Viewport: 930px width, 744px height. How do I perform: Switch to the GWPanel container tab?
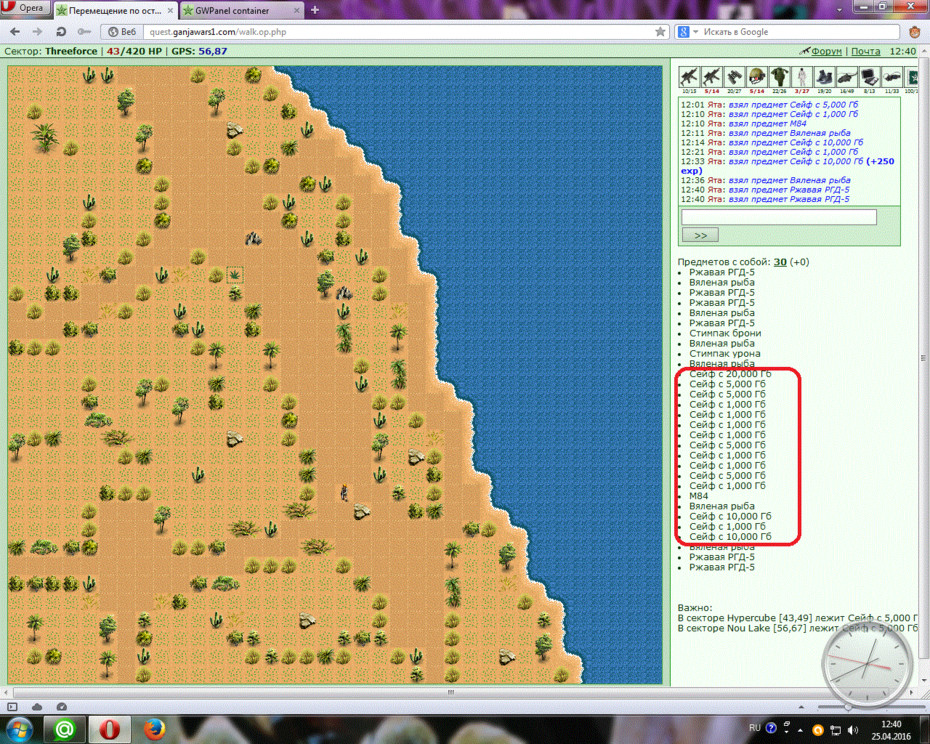pyautogui.click(x=241, y=11)
